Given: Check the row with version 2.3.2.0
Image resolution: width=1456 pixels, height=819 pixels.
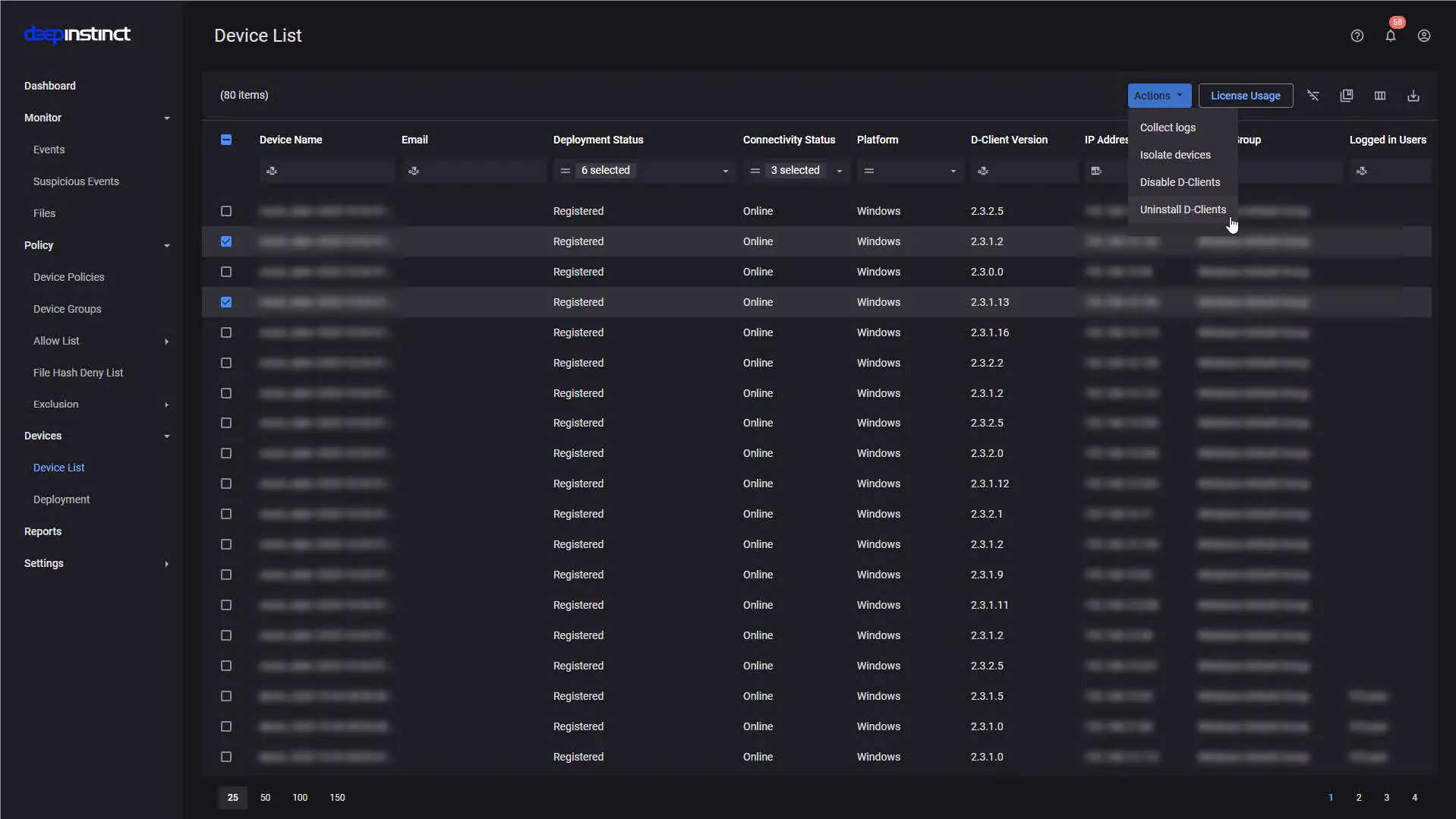Looking at the screenshot, I should tap(225, 453).
